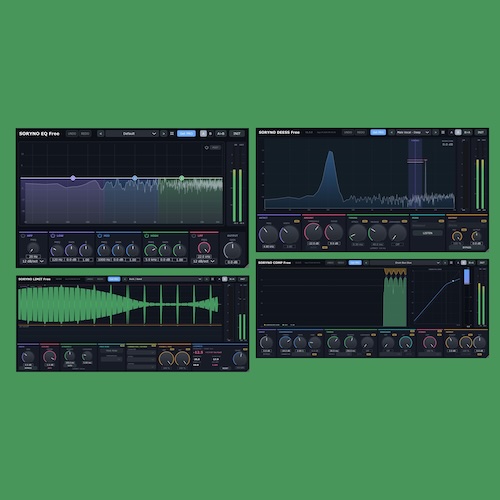Select the blue MID band node on EQ graph
The width and height of the screenshot is (500, 500).
(135, 178)
